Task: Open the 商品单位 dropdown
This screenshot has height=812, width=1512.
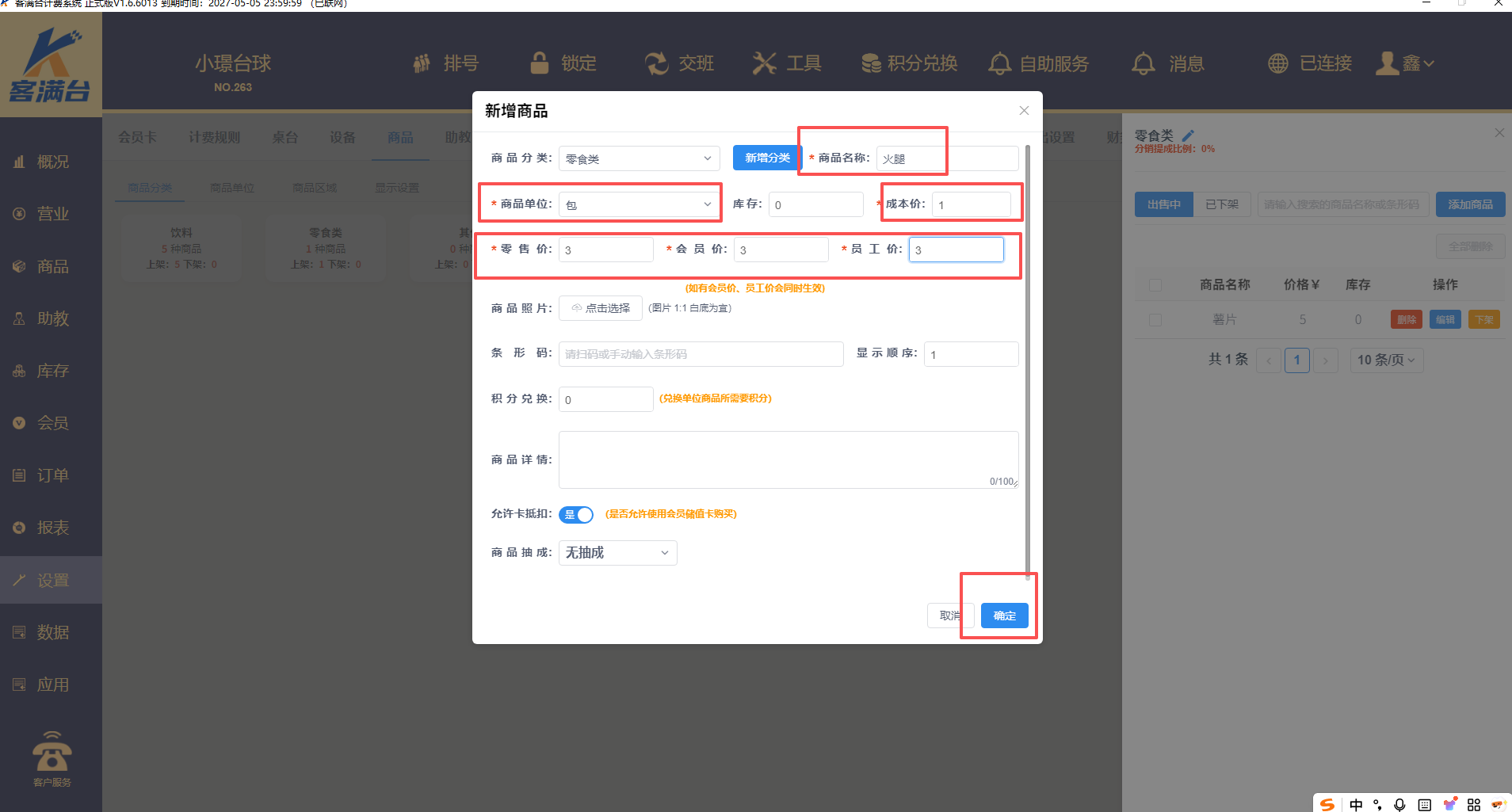Action: click(639, 204)
